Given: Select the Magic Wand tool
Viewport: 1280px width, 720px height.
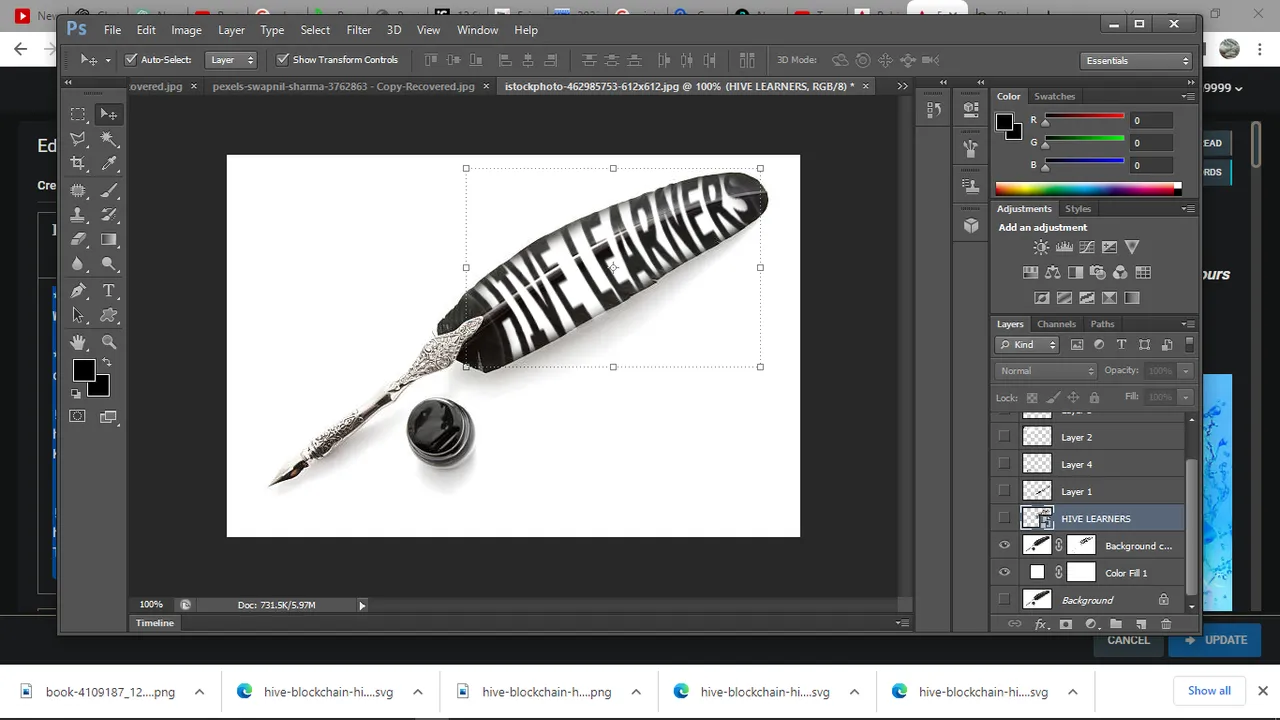Looking at the screenshot, I should click(x=109, y=139).
